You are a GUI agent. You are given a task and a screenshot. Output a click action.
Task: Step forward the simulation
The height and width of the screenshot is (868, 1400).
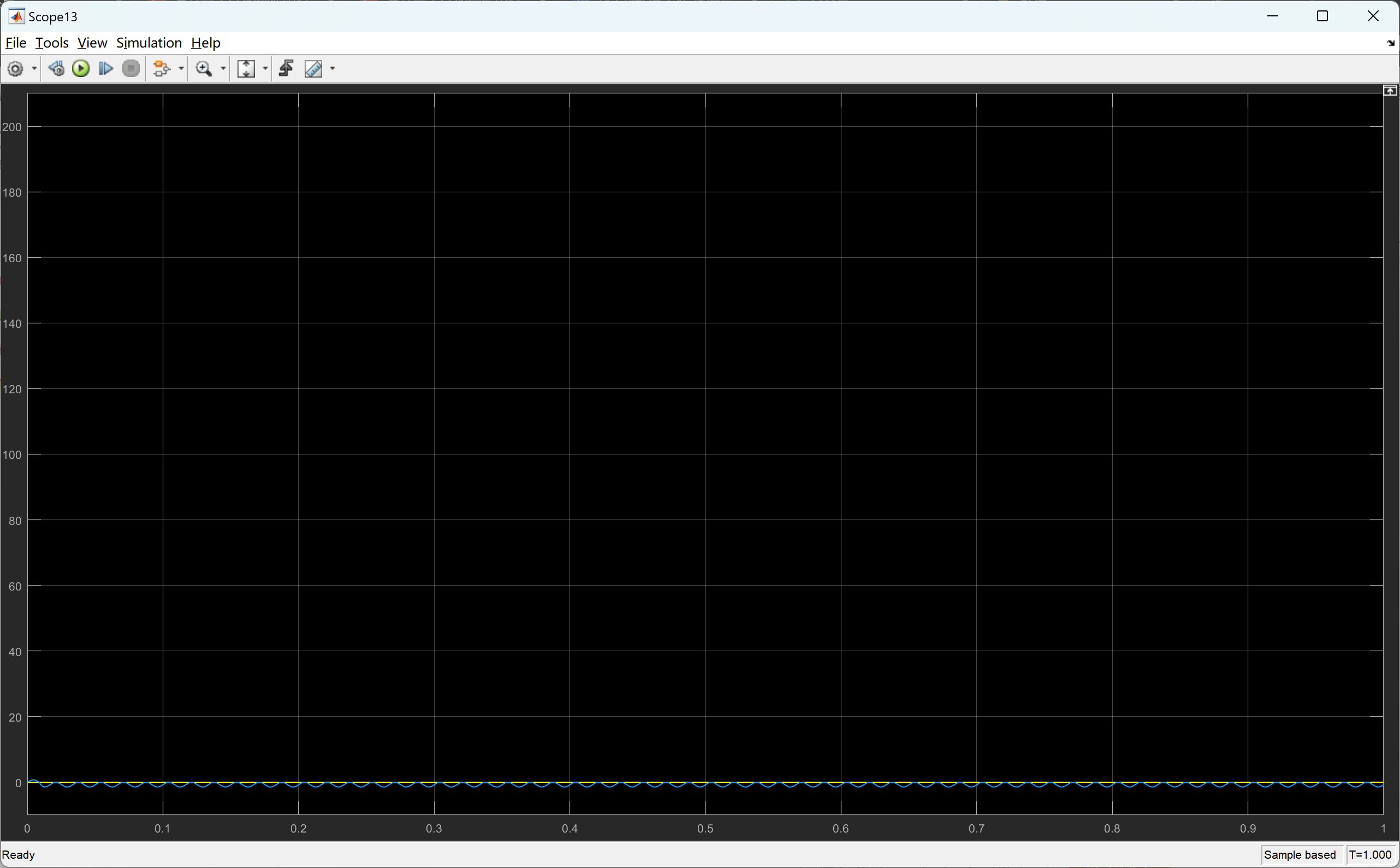105,68
